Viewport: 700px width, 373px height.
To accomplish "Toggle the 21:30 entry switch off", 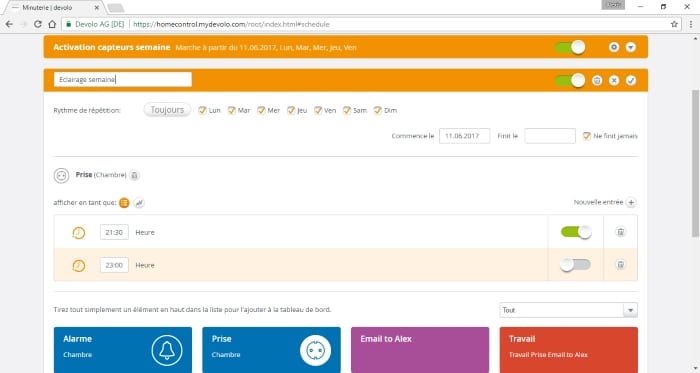I will pos(576,232).
